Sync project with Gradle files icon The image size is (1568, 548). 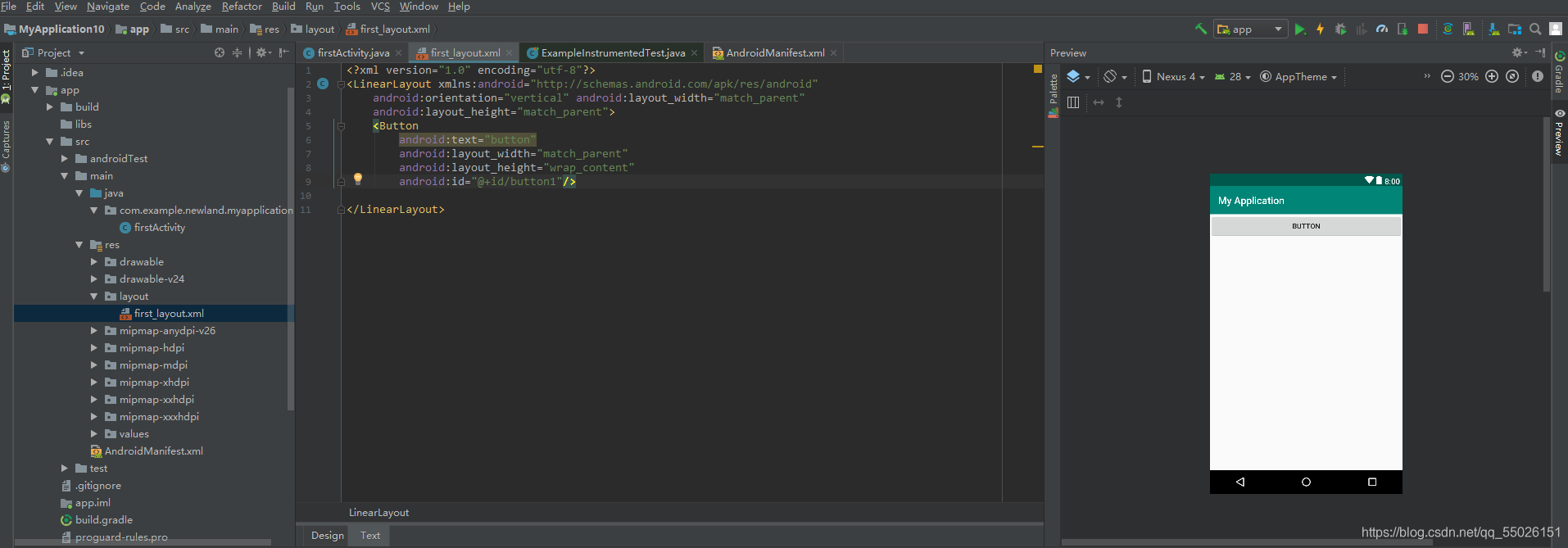[1448, 29]
